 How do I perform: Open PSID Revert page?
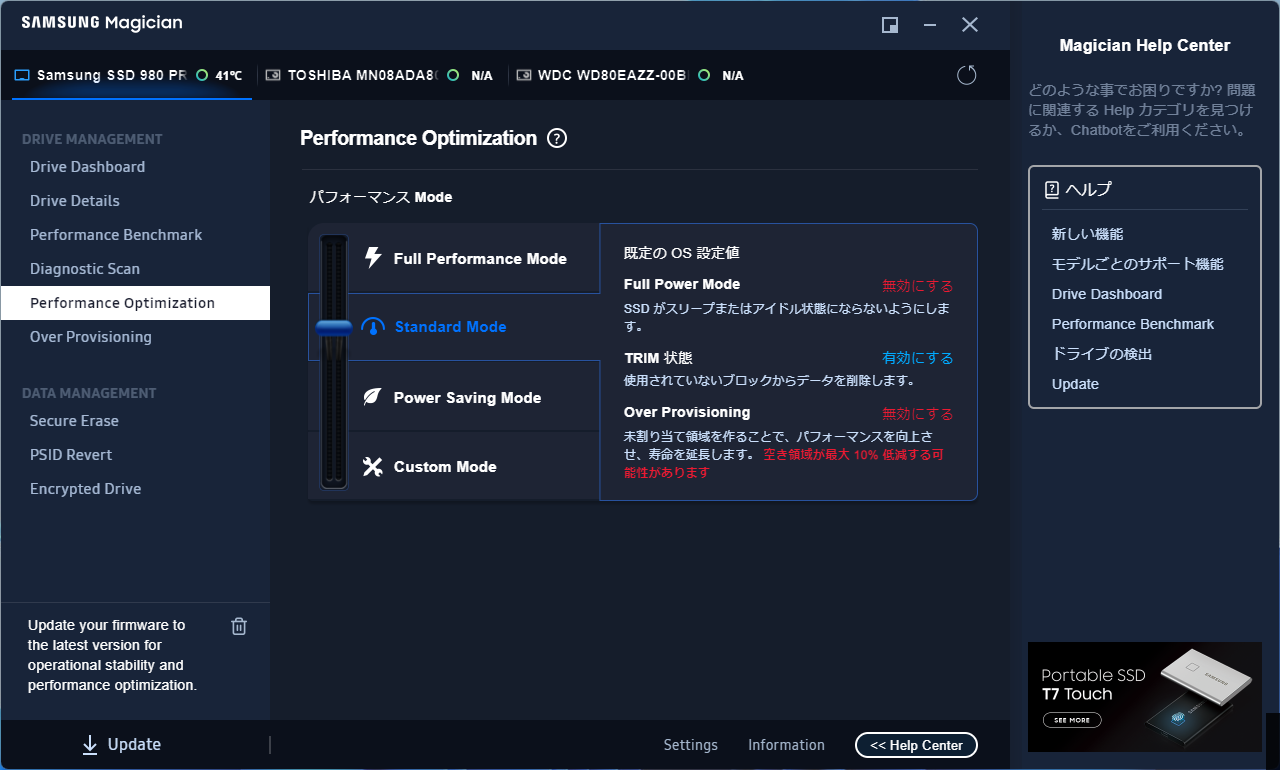pos(71,455)
